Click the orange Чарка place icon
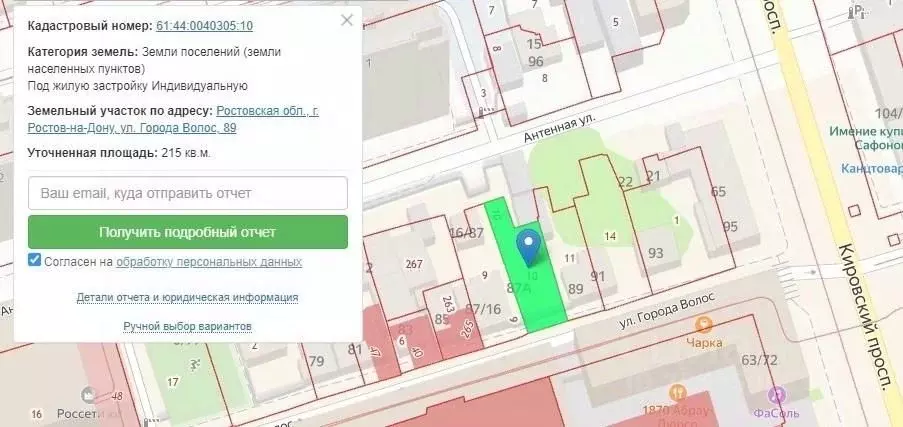Image resolution: width=903 pixels, height=427 pixels. 704,323
